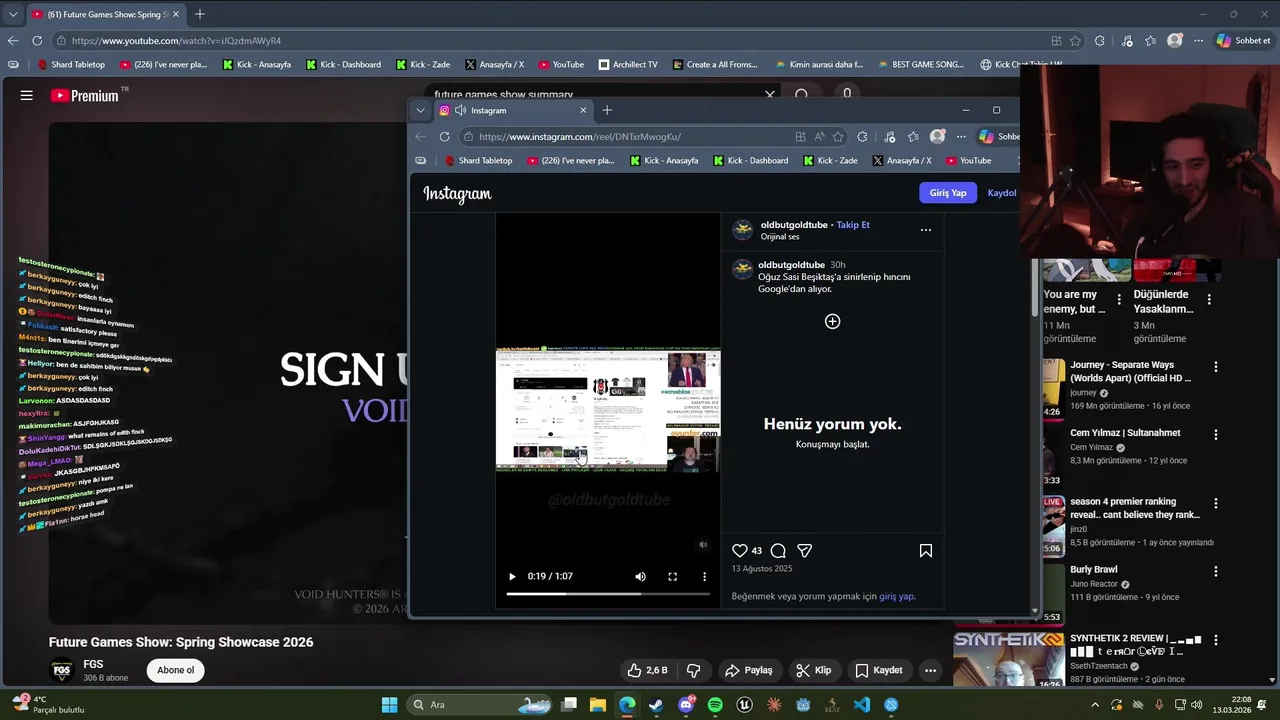Open Spotify from the taskbar

[715, 705]
